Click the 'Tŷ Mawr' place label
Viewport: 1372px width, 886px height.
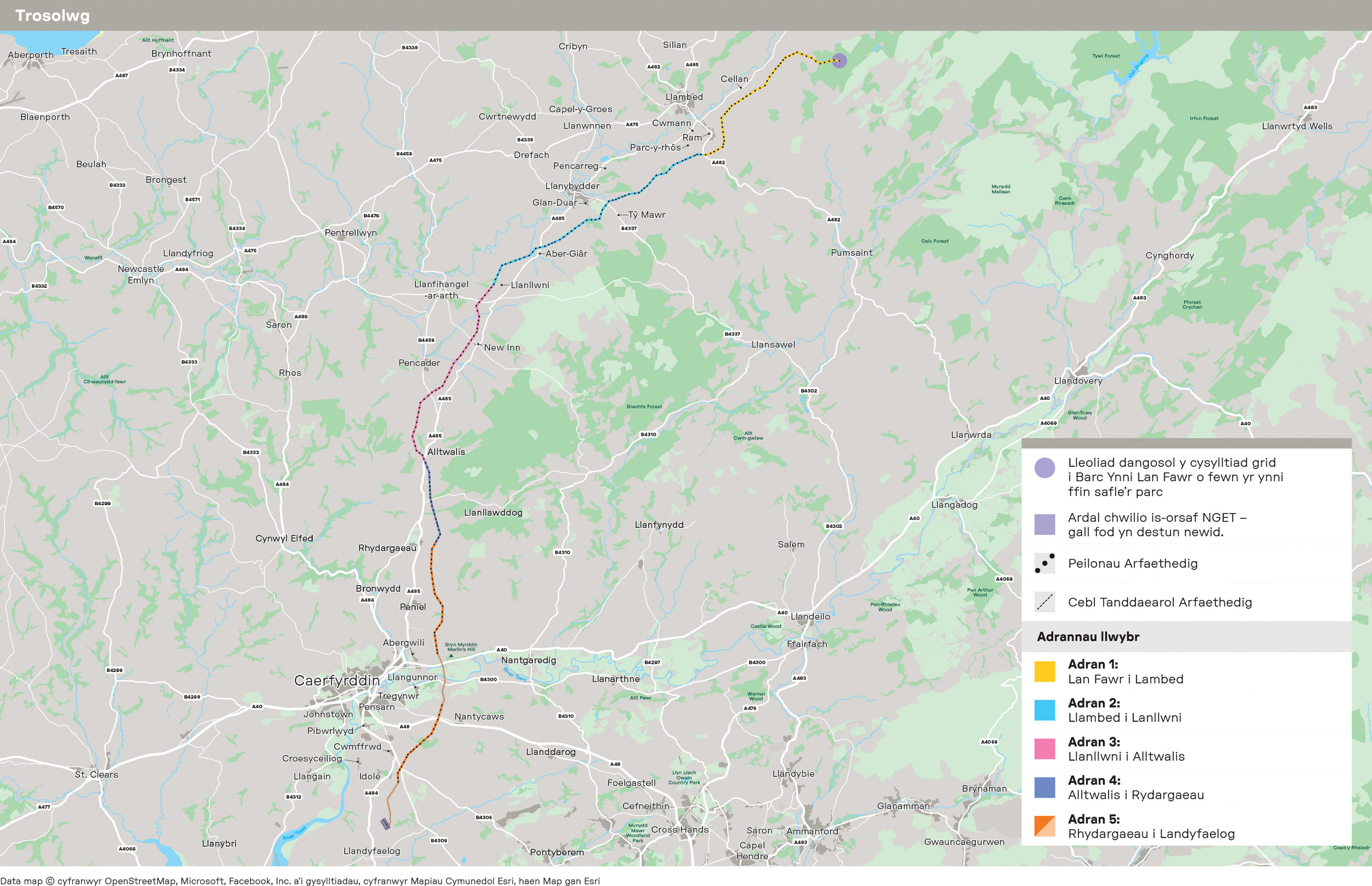click(x=646, y=215)
